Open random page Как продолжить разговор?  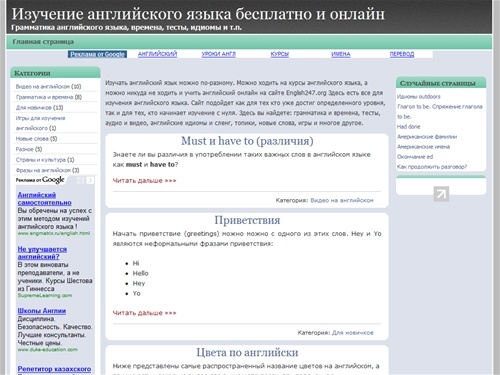(x=432, y=167)
